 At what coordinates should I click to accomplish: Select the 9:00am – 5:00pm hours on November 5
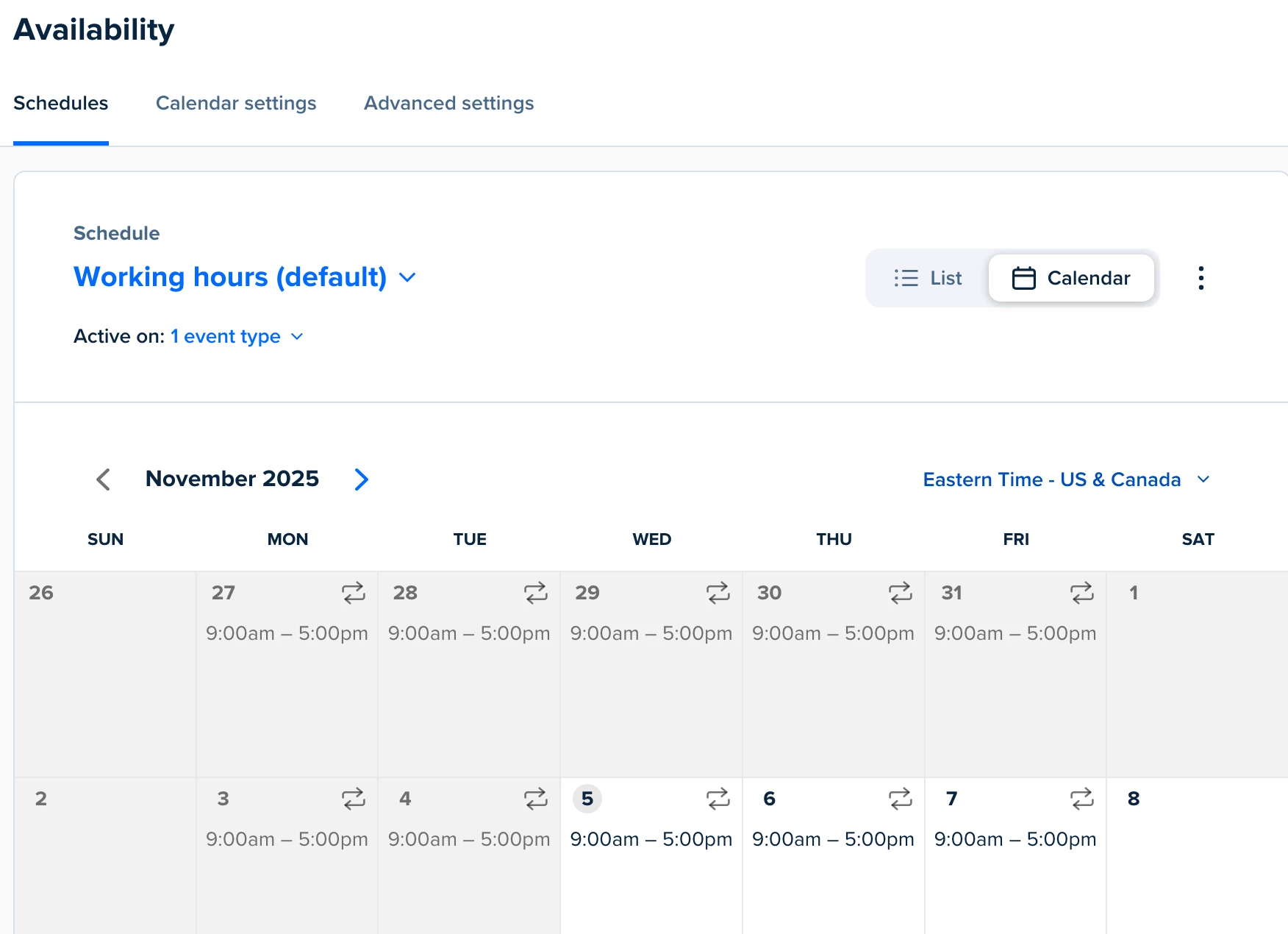[x=651, y=839]
